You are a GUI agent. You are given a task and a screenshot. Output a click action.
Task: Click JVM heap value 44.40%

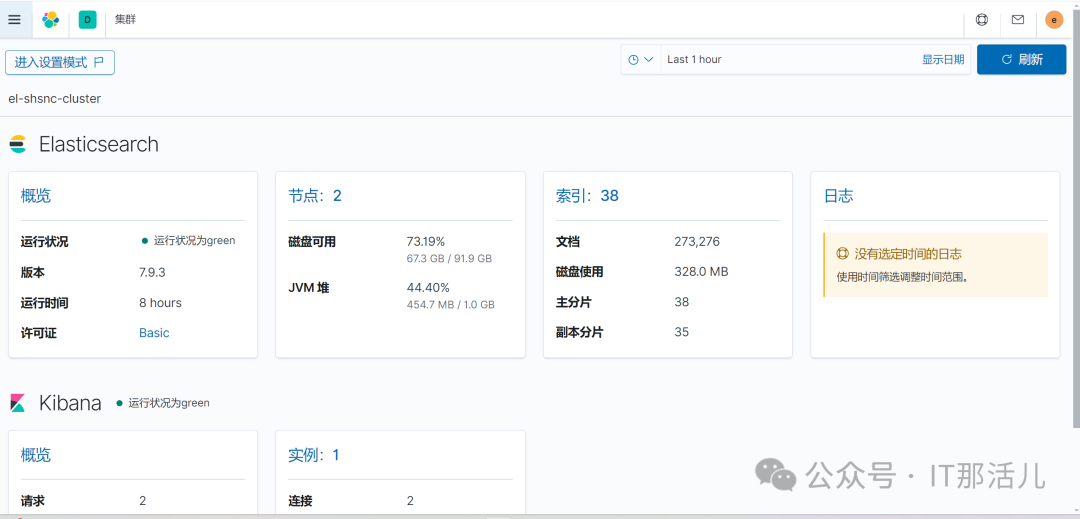[428, 287]
